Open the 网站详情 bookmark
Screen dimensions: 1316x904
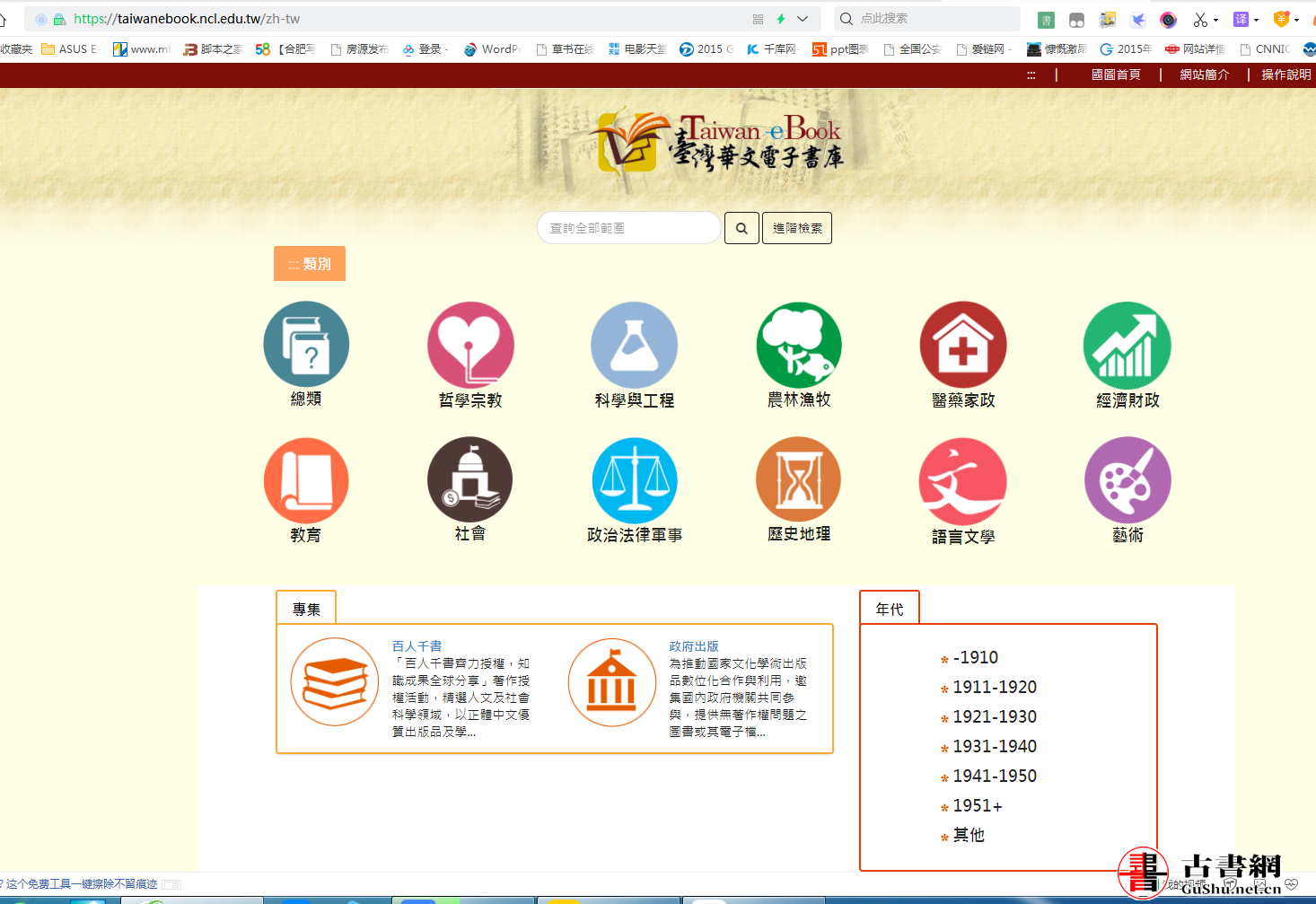(x=1195, y=49)
